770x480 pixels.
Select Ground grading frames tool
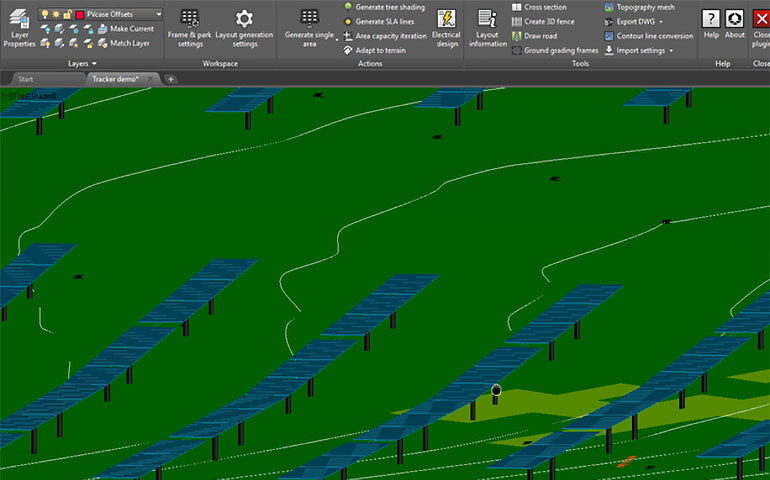(x=554, y=50)
